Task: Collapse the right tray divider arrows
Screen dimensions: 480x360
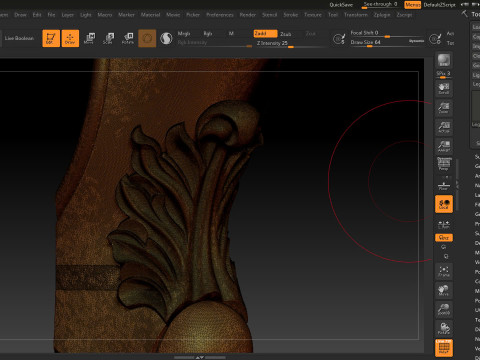Action: pos(457,185)
